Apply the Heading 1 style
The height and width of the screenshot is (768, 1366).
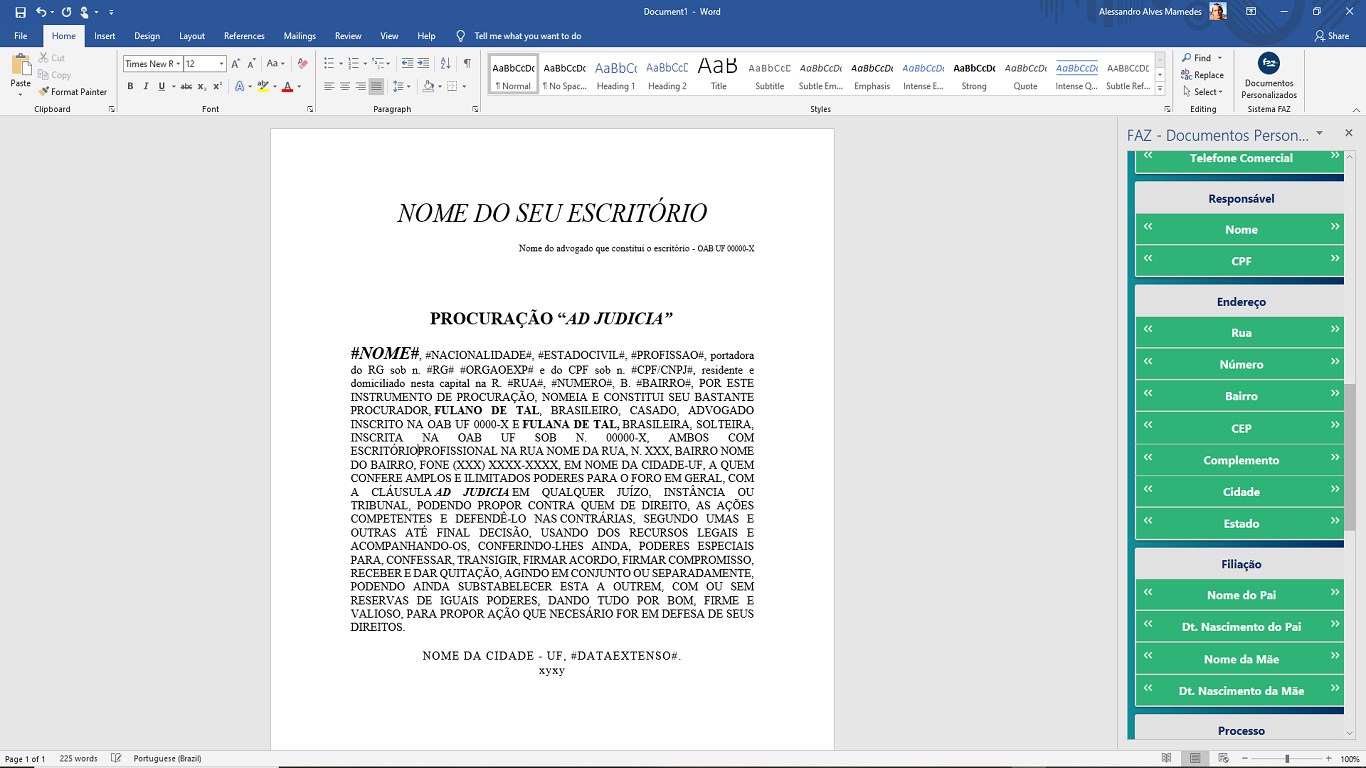pyautogui.click(x=615, y=74)
